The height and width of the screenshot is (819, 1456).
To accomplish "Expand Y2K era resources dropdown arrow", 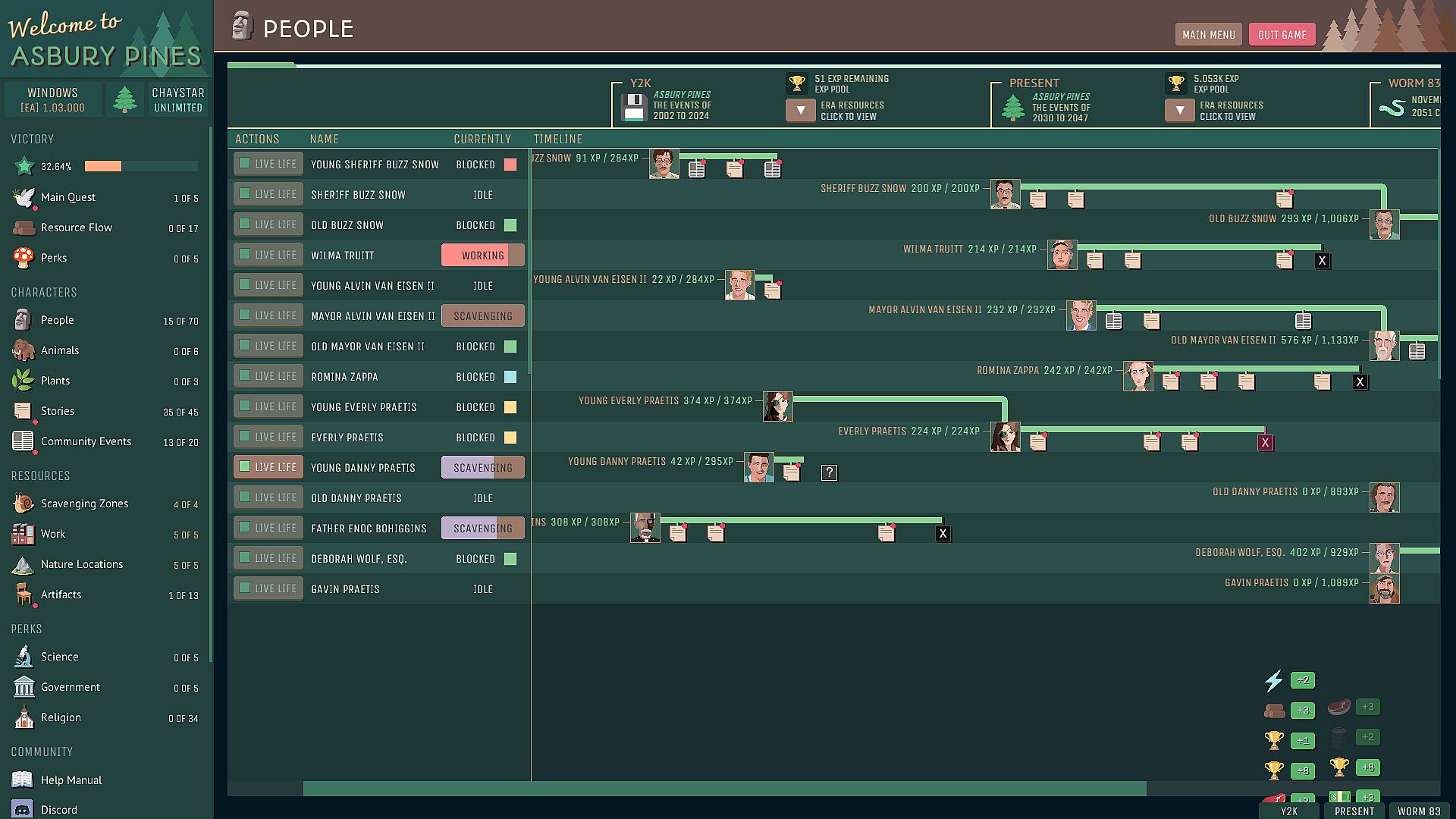I will pos(800,111).
